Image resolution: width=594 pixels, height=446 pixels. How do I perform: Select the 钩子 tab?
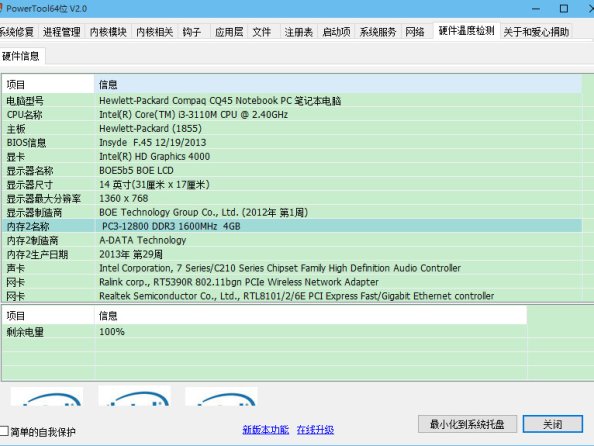pyautogui.click(x=192, y=32)
